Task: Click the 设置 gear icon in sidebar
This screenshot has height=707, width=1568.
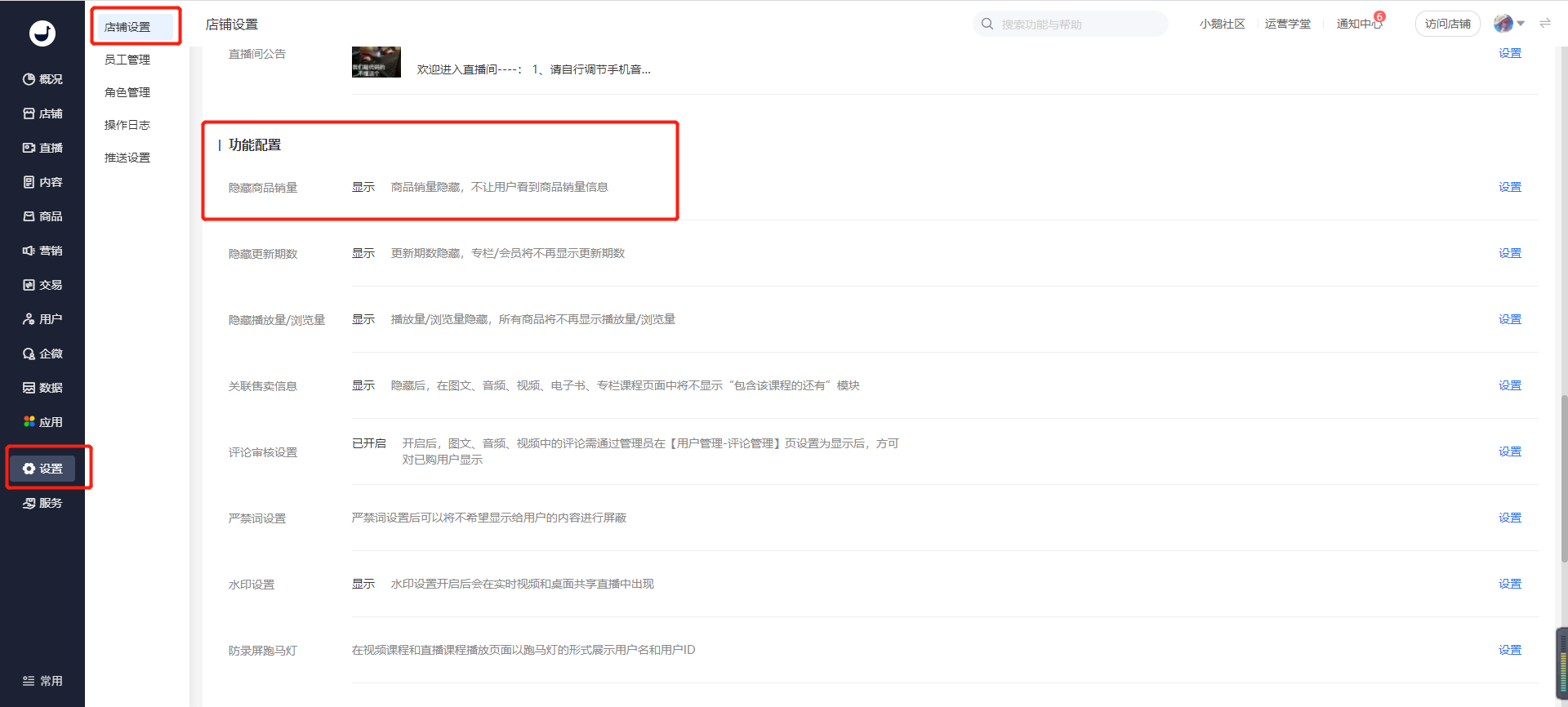Action: tap(29, 469)
